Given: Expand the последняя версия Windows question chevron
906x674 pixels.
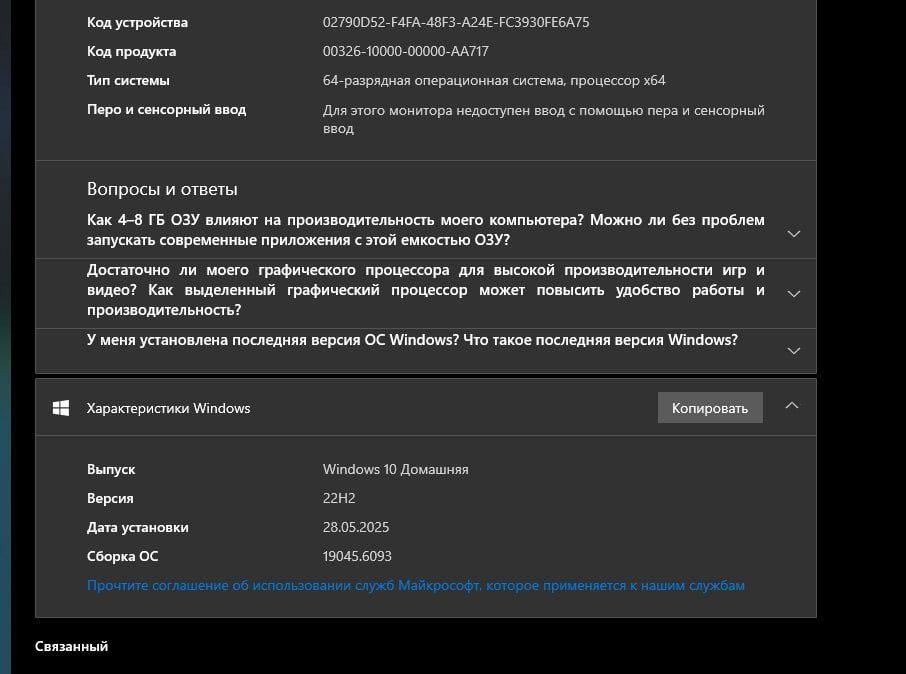Looking at the screenshot, I should 793,351.
